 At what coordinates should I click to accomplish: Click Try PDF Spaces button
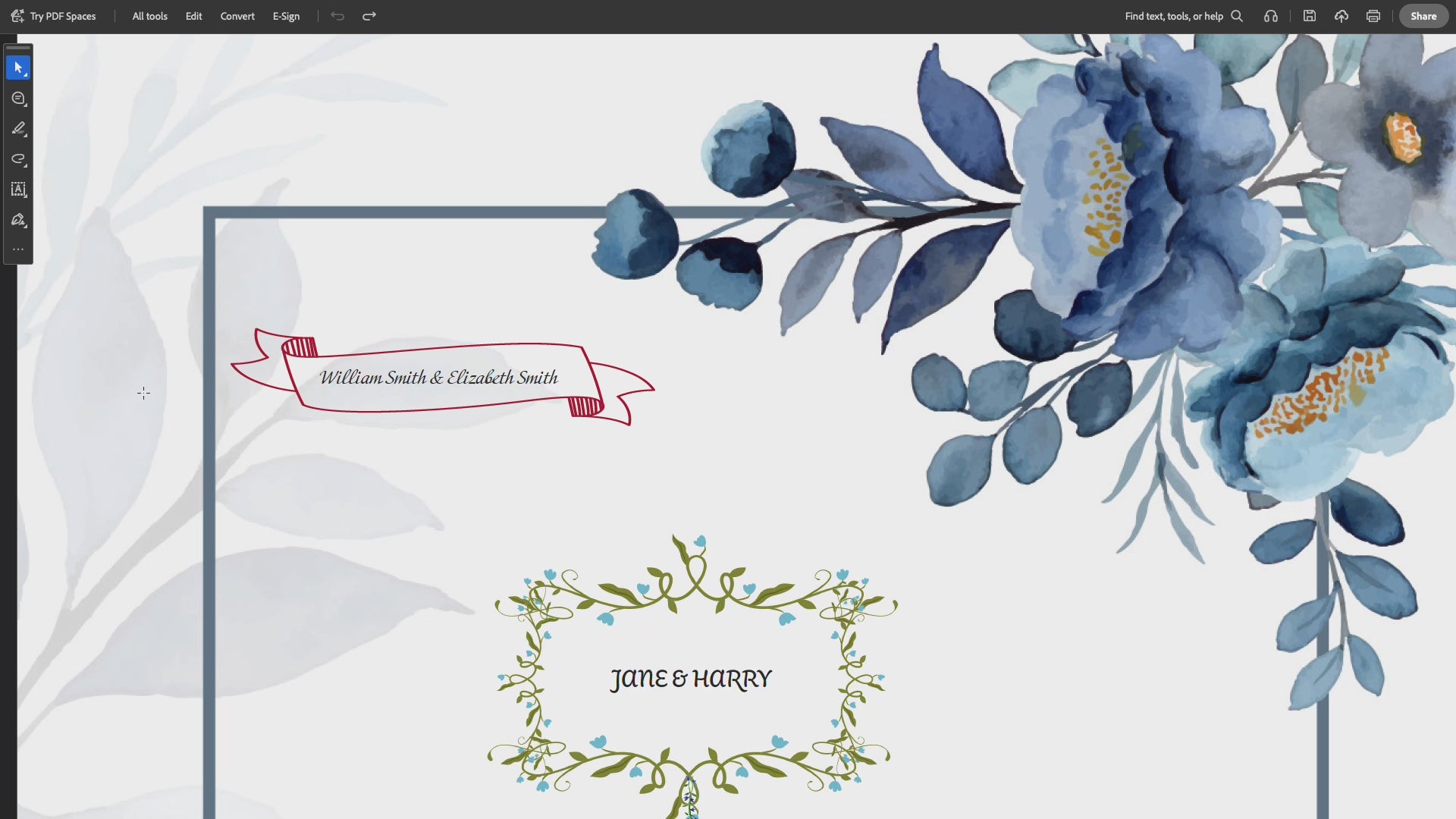(x=53, y=16)
